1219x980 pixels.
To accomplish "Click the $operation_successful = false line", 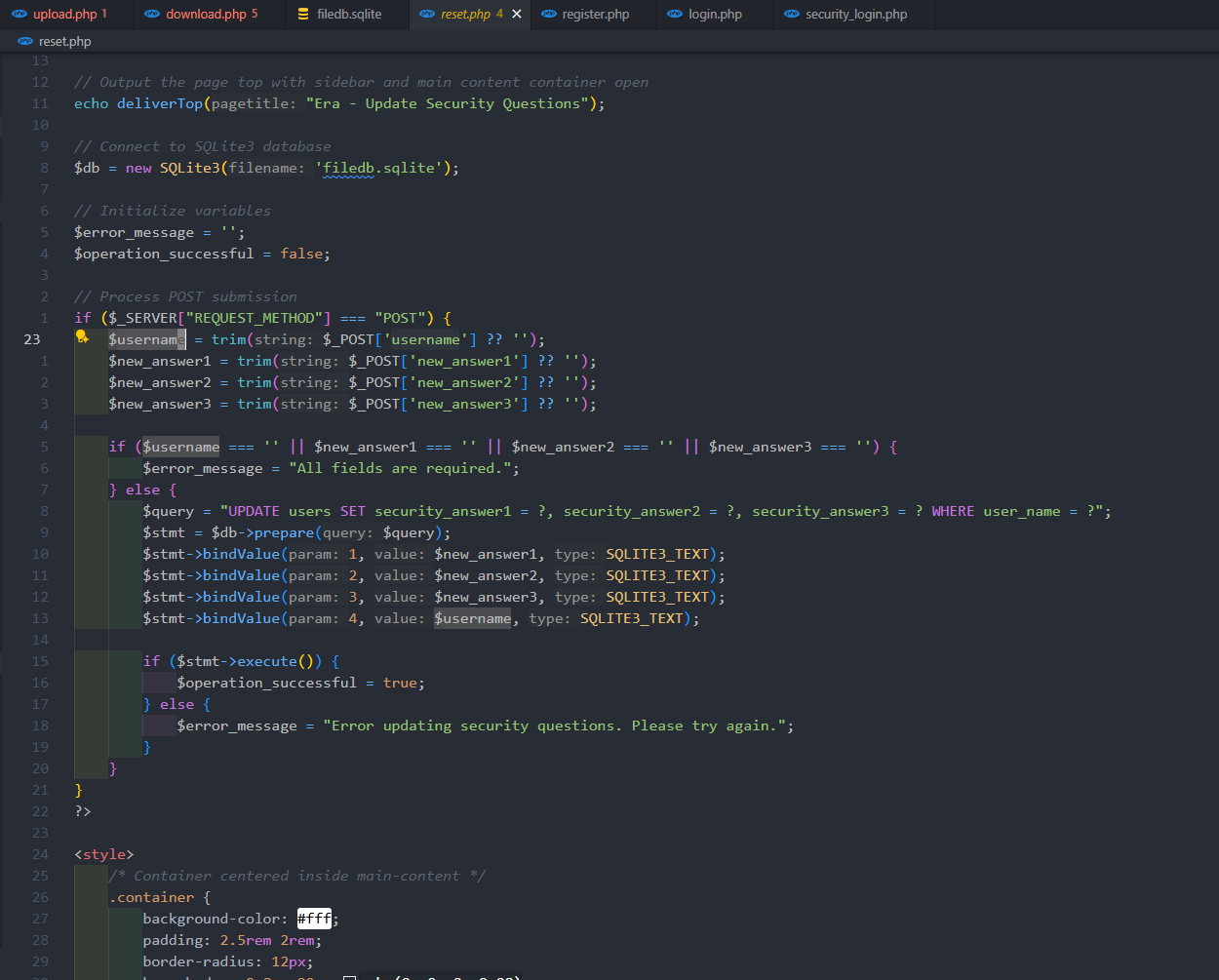I will coord(202,254).
